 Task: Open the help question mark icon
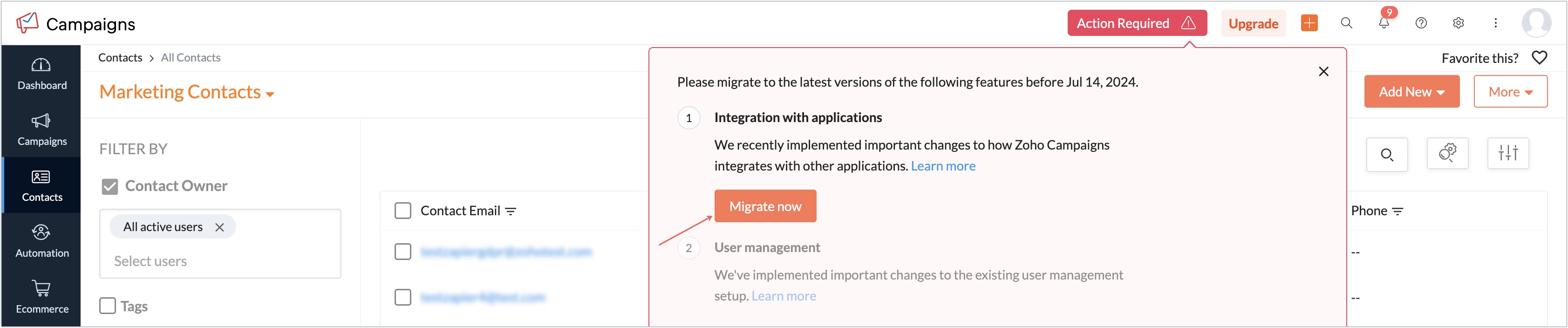click(1421, 23)
